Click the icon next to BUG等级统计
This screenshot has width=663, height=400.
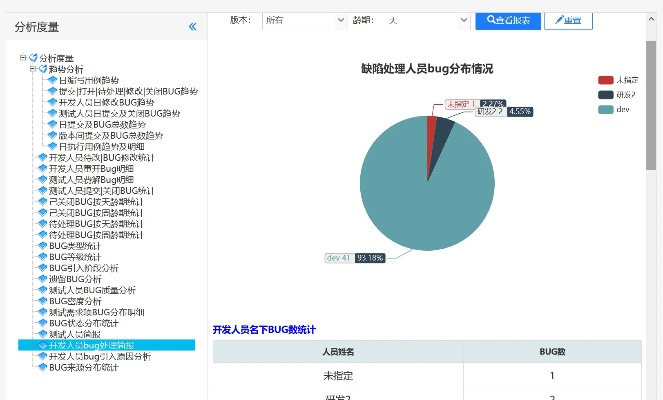tap(42, 257)
